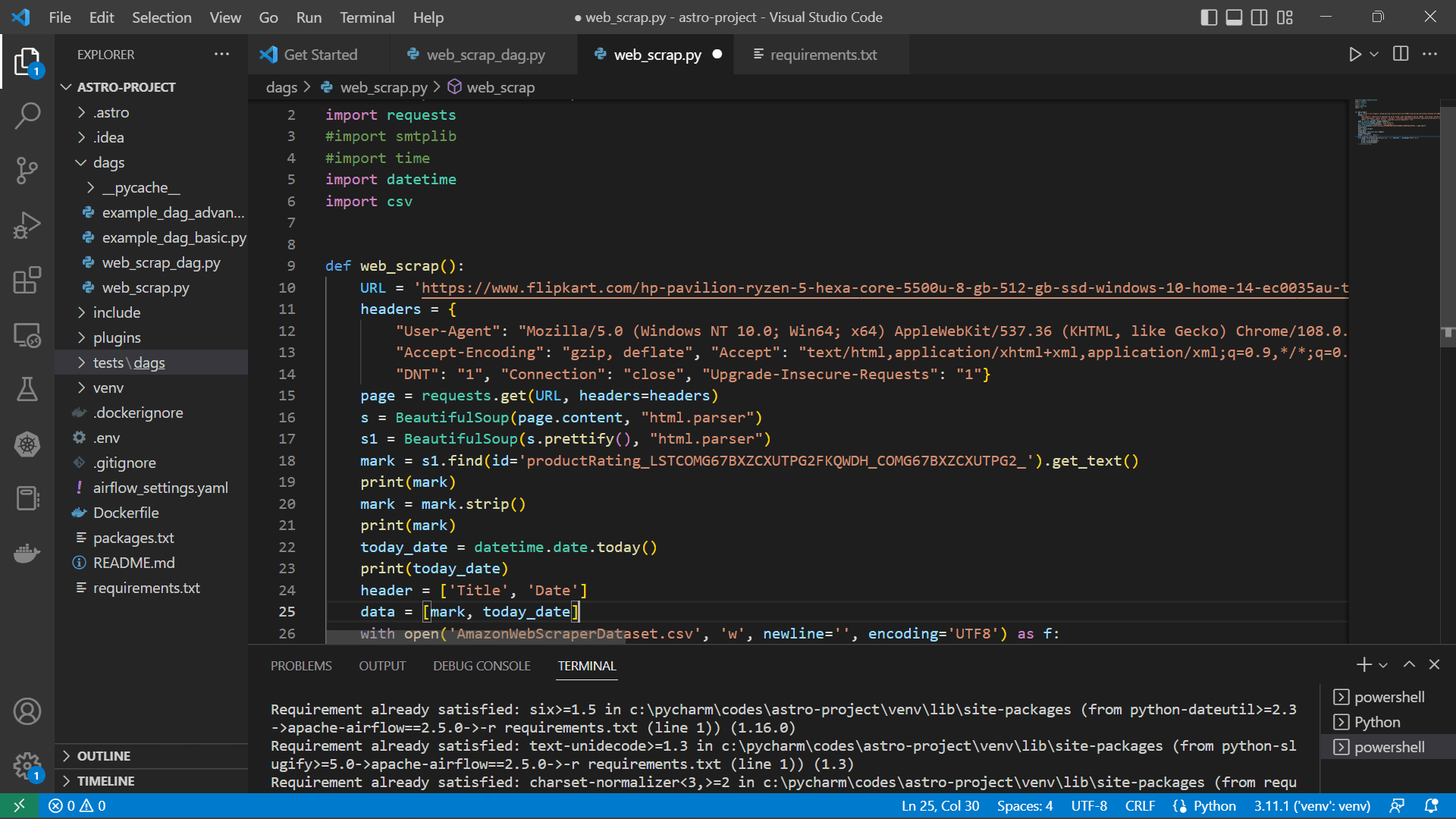Switch to the PROBLEMS panel tab

coord(301,666)
